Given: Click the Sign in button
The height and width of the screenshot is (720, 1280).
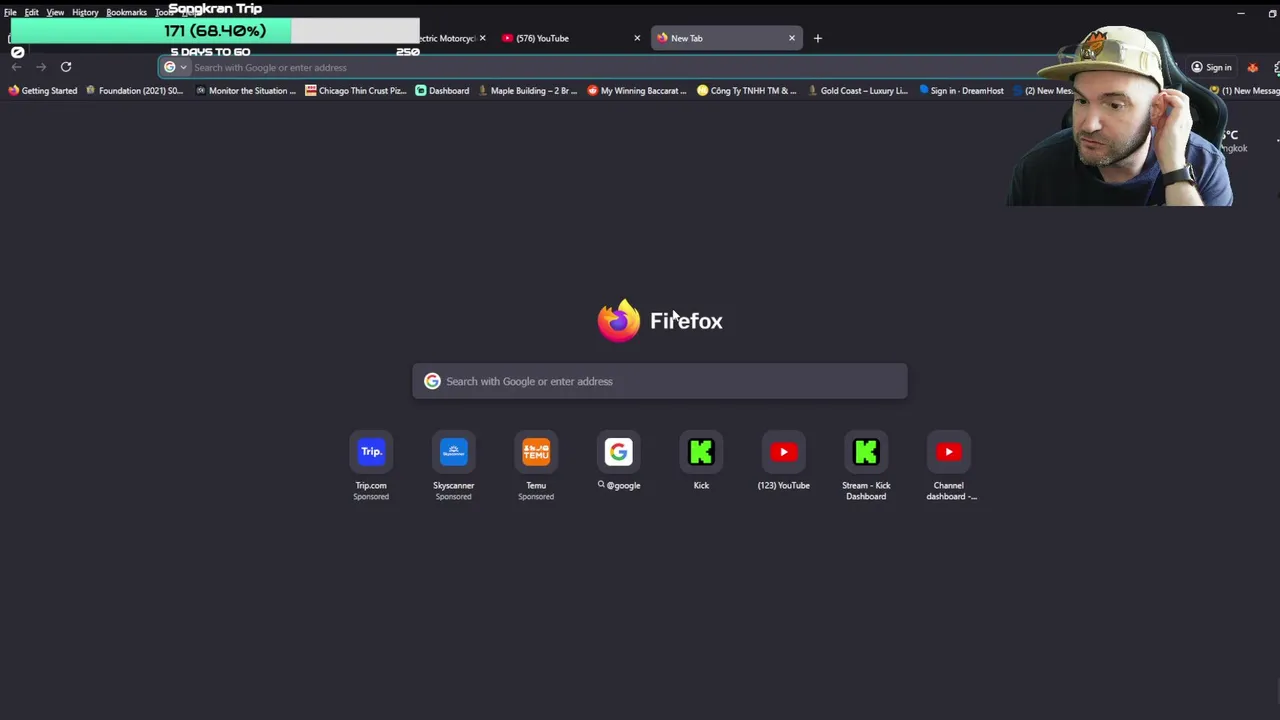Looking at the screenshot, I should click(x=1211, y=67).
